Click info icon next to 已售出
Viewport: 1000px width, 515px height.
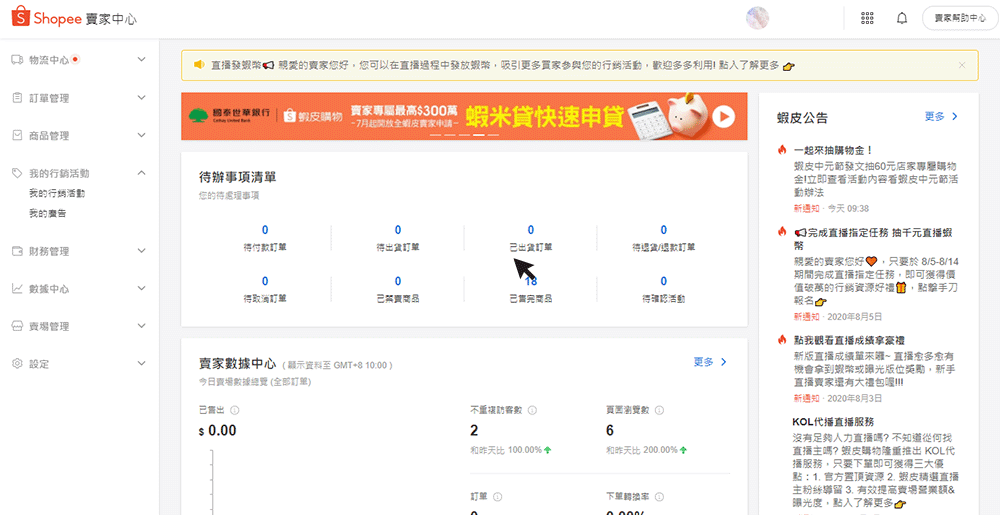pos(233,410)
